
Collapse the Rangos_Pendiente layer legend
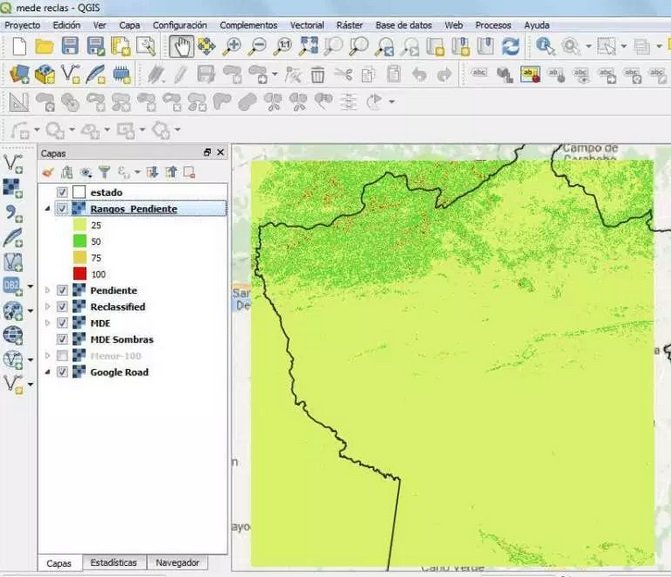pyautogui.click(x=46, y=209)
